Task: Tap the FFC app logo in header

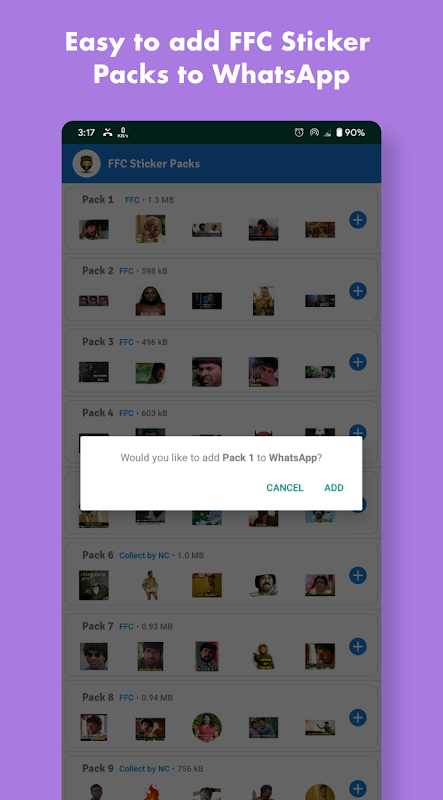Action: tap(86, 164)
